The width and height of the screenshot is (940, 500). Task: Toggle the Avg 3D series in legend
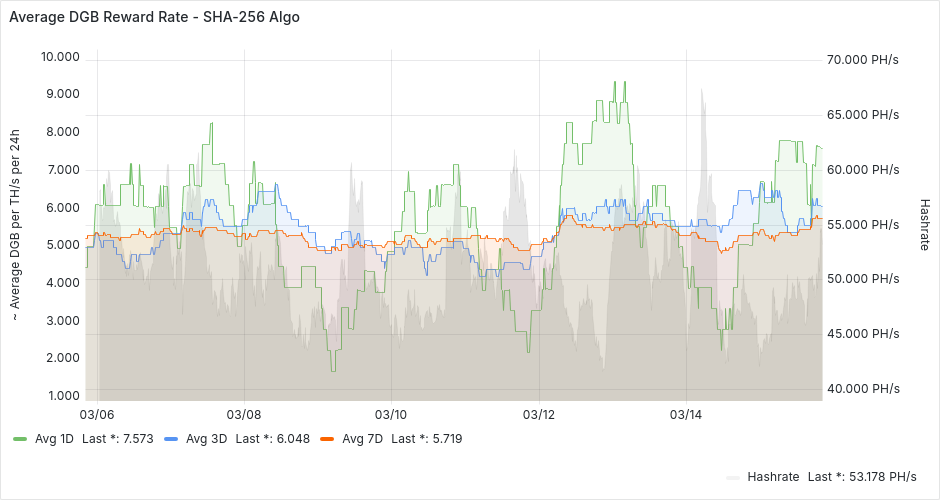(206, 438)
